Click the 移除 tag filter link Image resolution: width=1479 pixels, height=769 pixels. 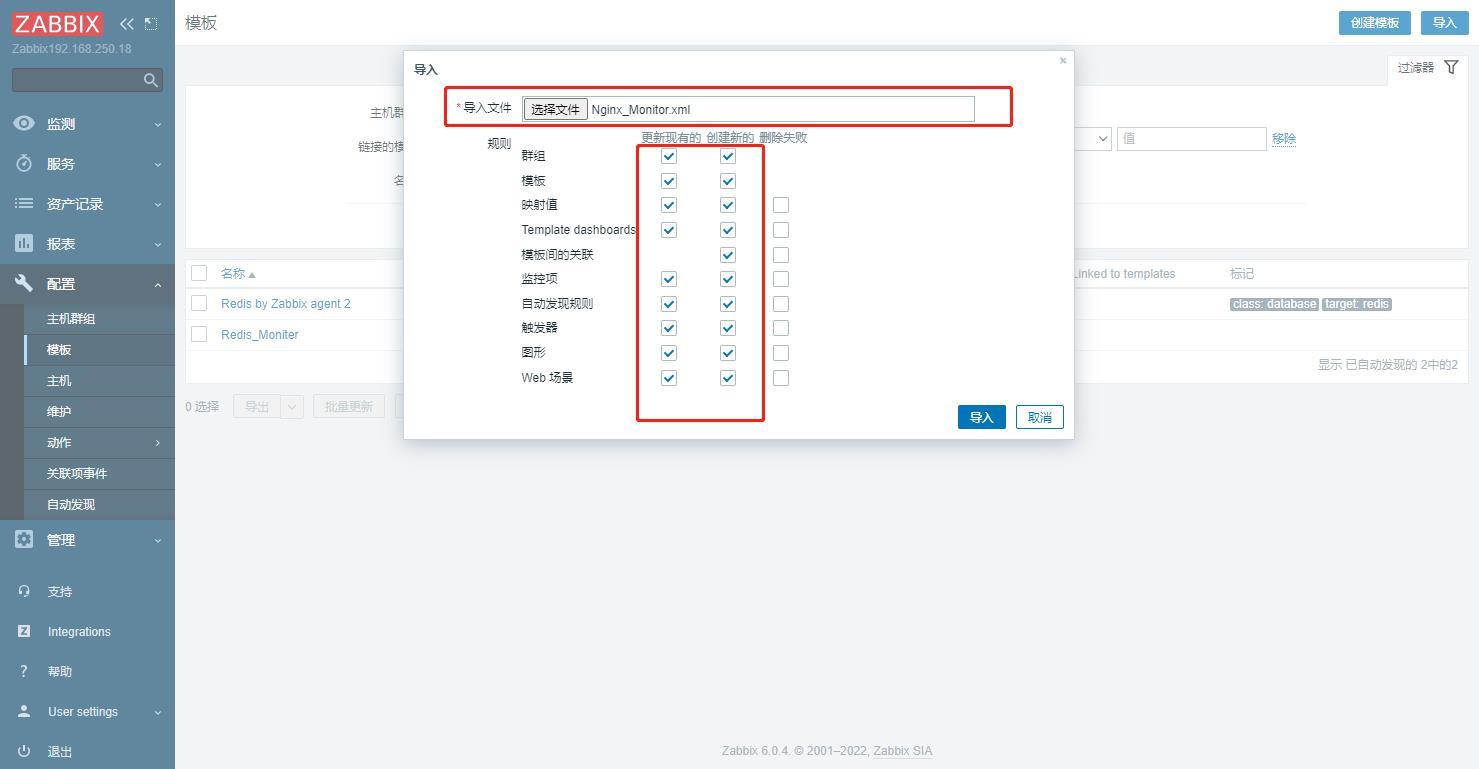1284,139
